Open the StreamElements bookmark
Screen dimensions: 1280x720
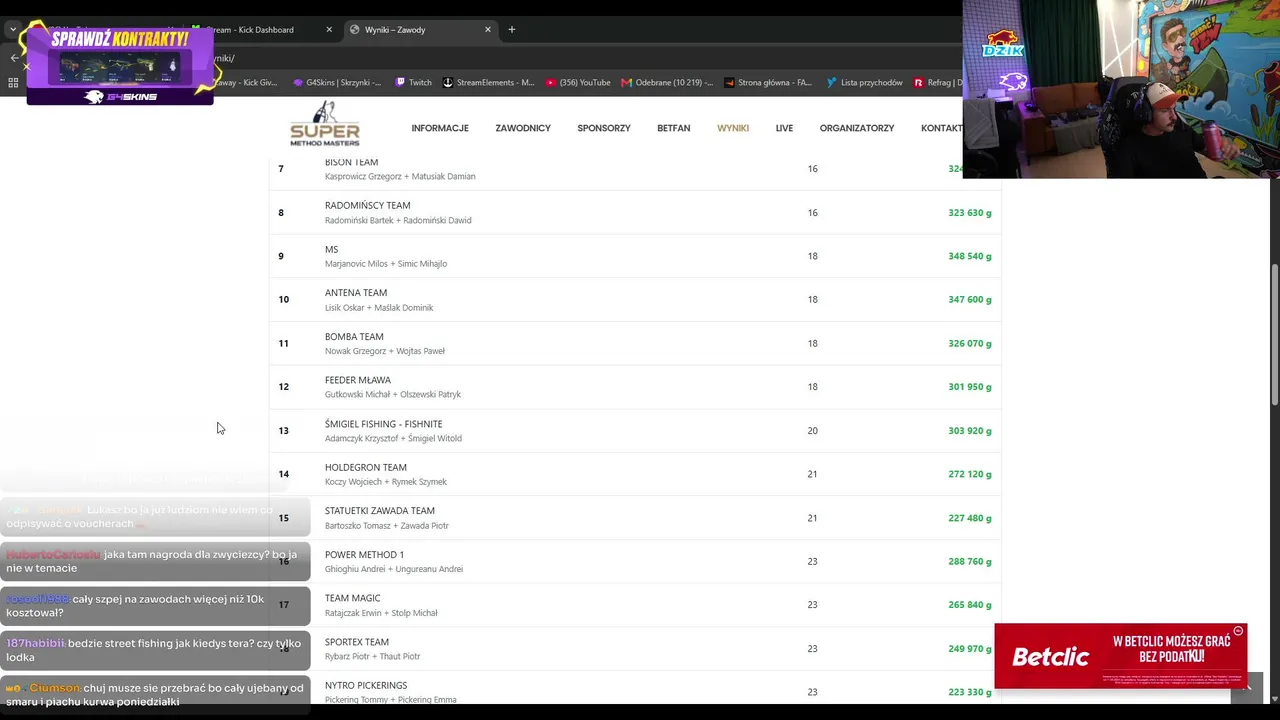[489, 83]
